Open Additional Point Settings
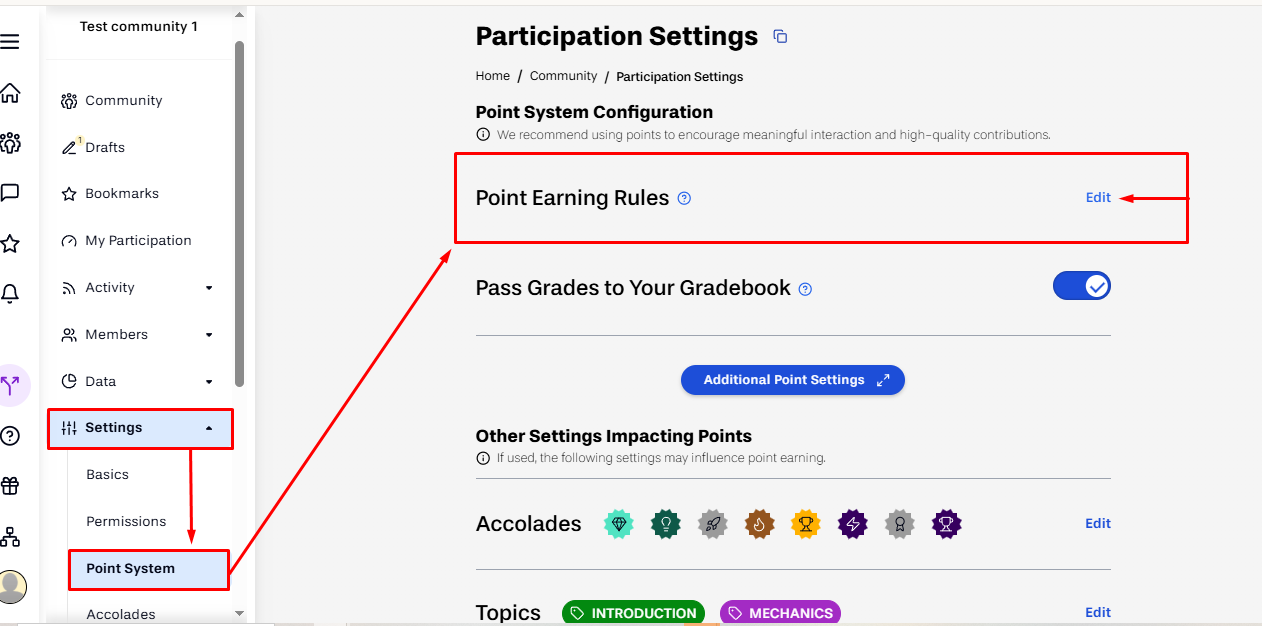 coord(793,380)
